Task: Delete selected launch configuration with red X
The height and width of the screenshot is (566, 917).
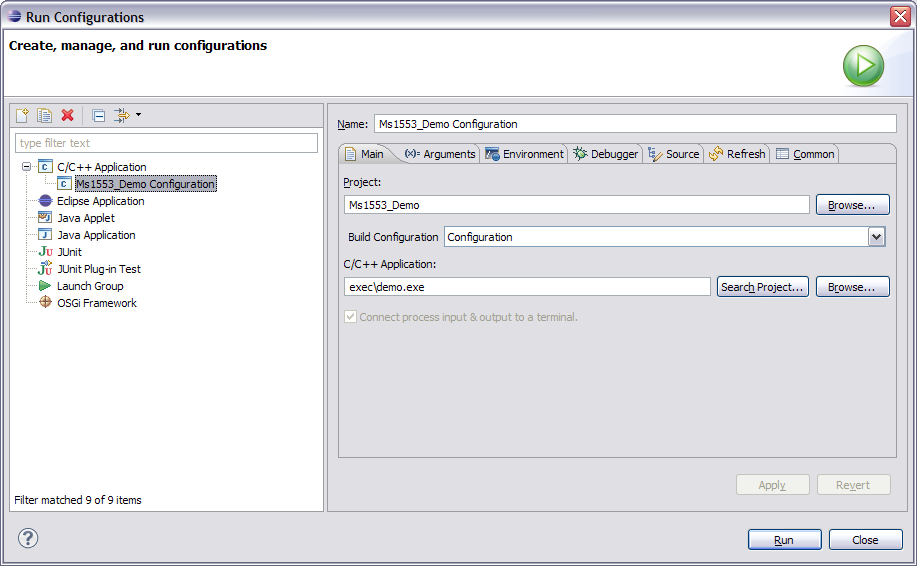Action: tap(68, 115)
